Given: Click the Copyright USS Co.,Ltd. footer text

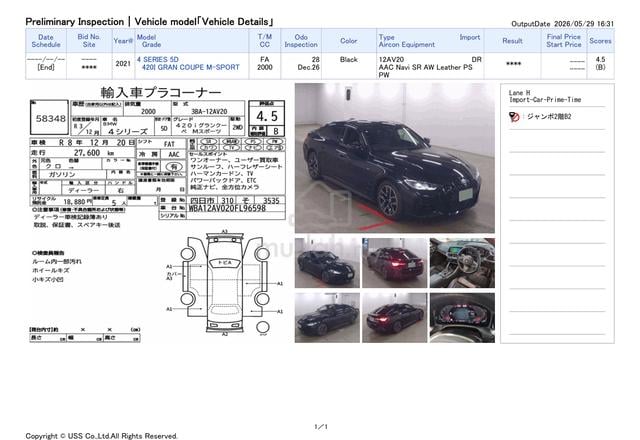Looking at the screenshot, I should click(x=101, y=436).
